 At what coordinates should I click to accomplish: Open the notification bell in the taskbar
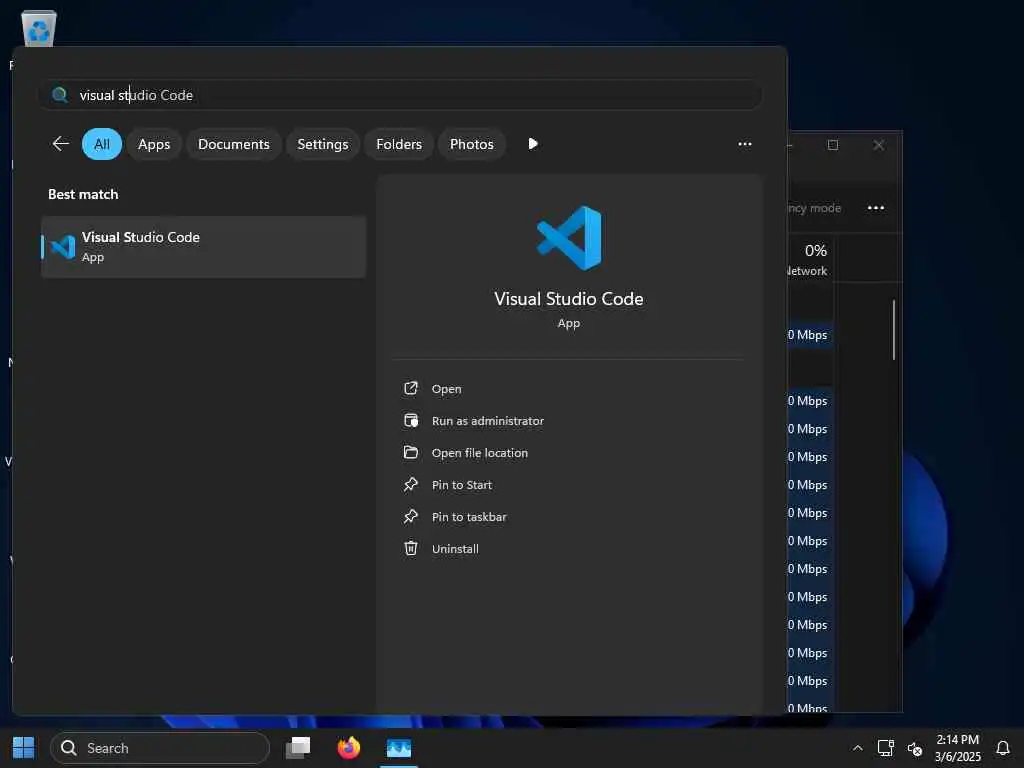[x=1002, y=748]
